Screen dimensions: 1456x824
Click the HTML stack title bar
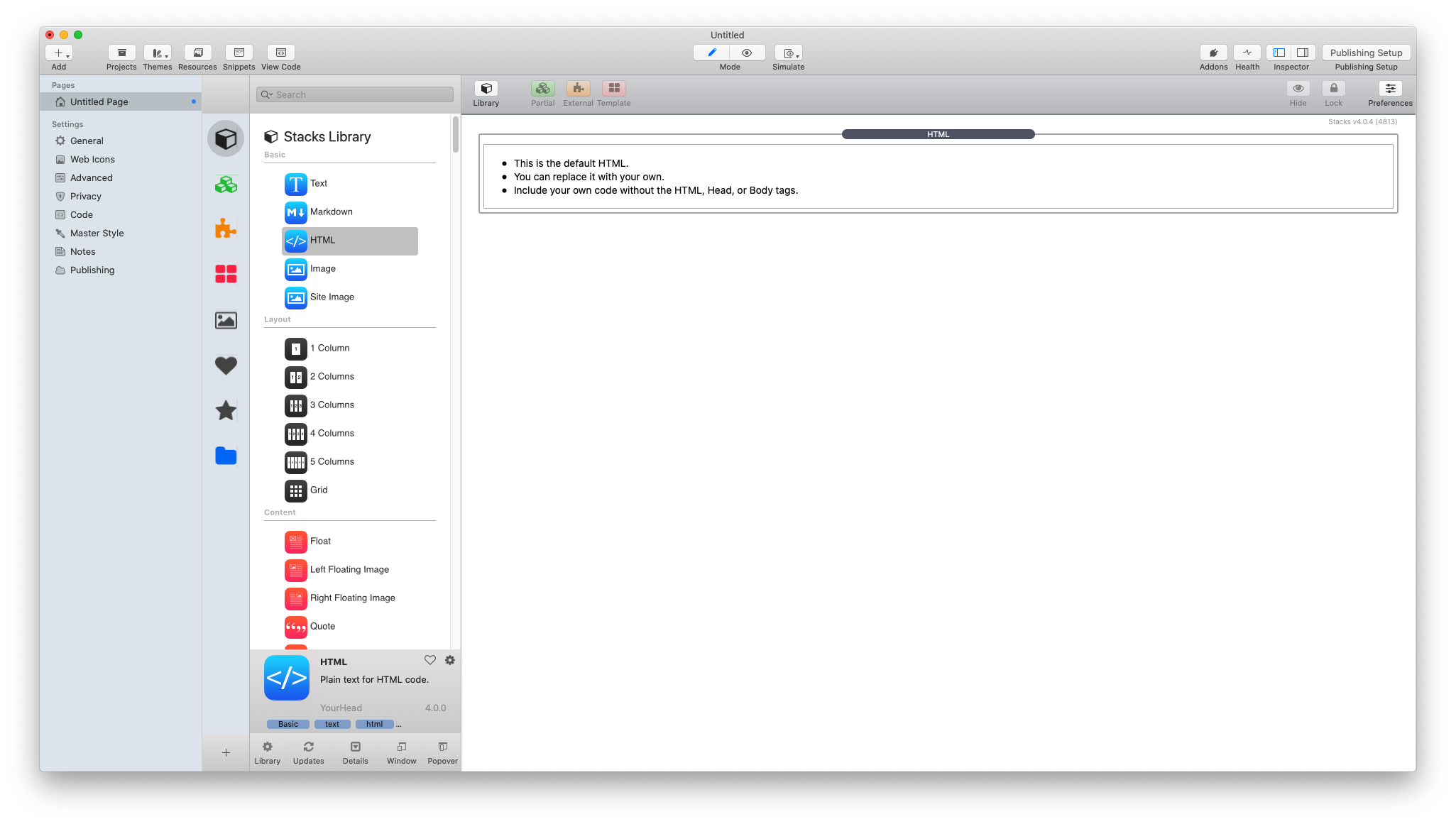coord(938,134)
